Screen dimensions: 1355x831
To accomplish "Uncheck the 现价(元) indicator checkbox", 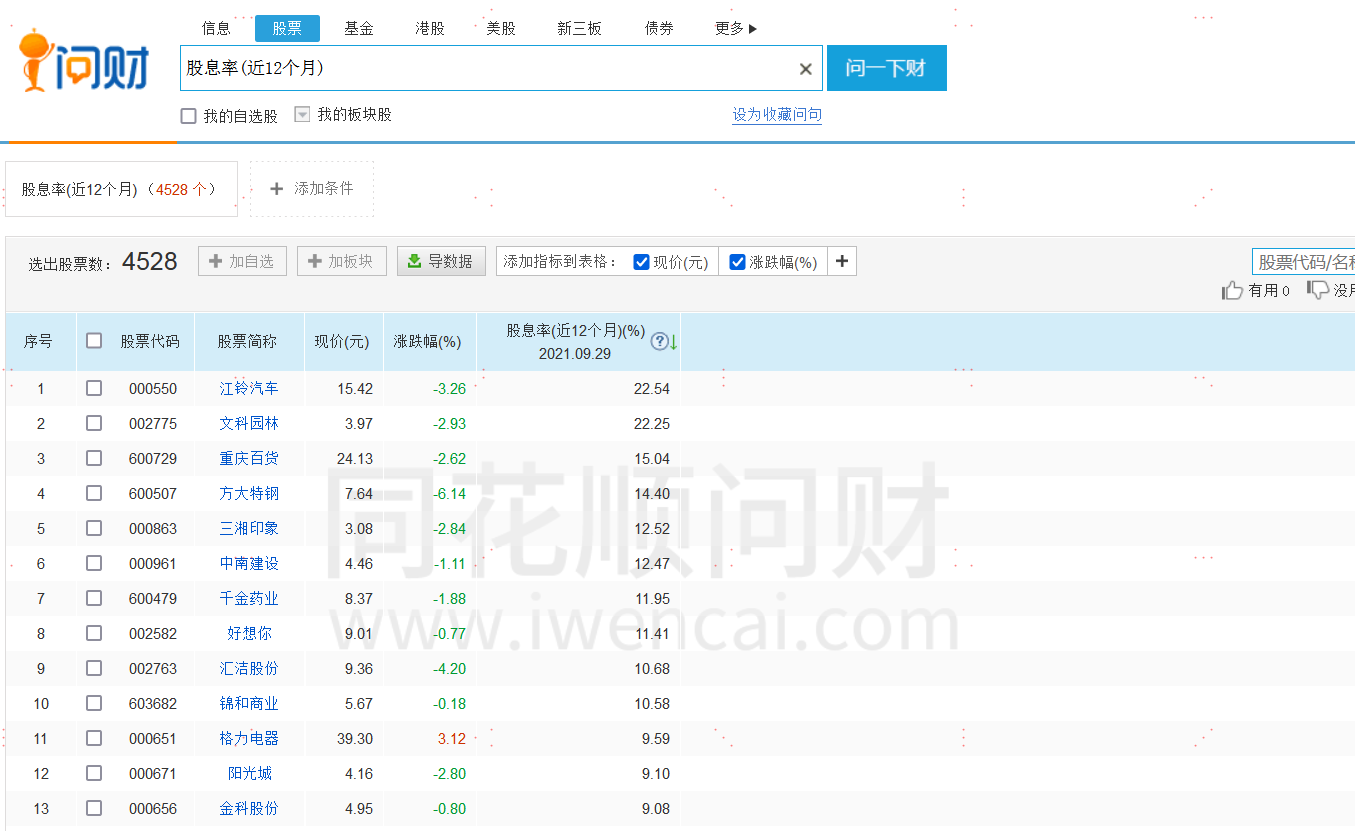I will [642, 262].
